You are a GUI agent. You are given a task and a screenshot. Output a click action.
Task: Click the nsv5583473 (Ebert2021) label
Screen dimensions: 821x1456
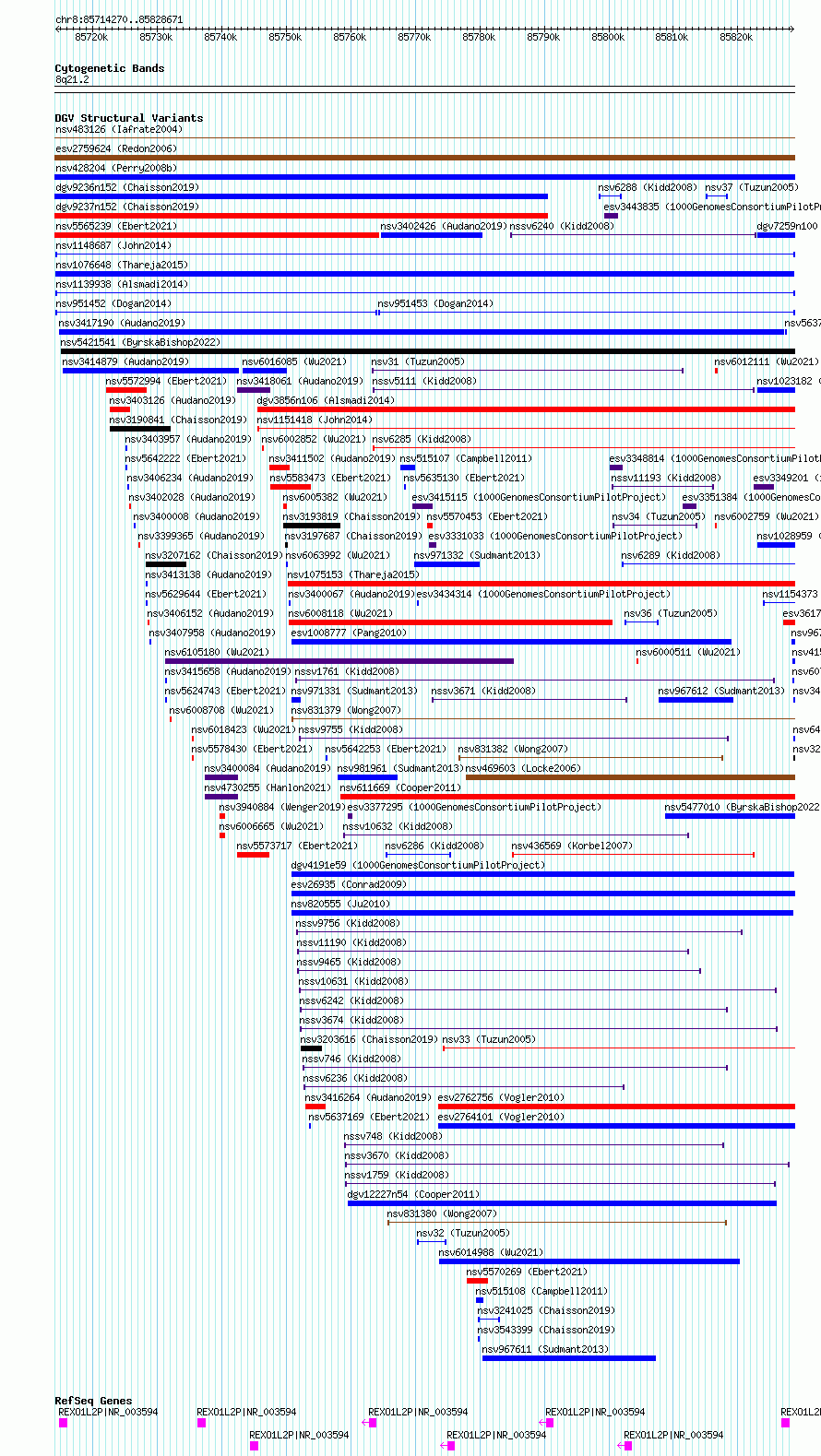(x=330, y=478)
